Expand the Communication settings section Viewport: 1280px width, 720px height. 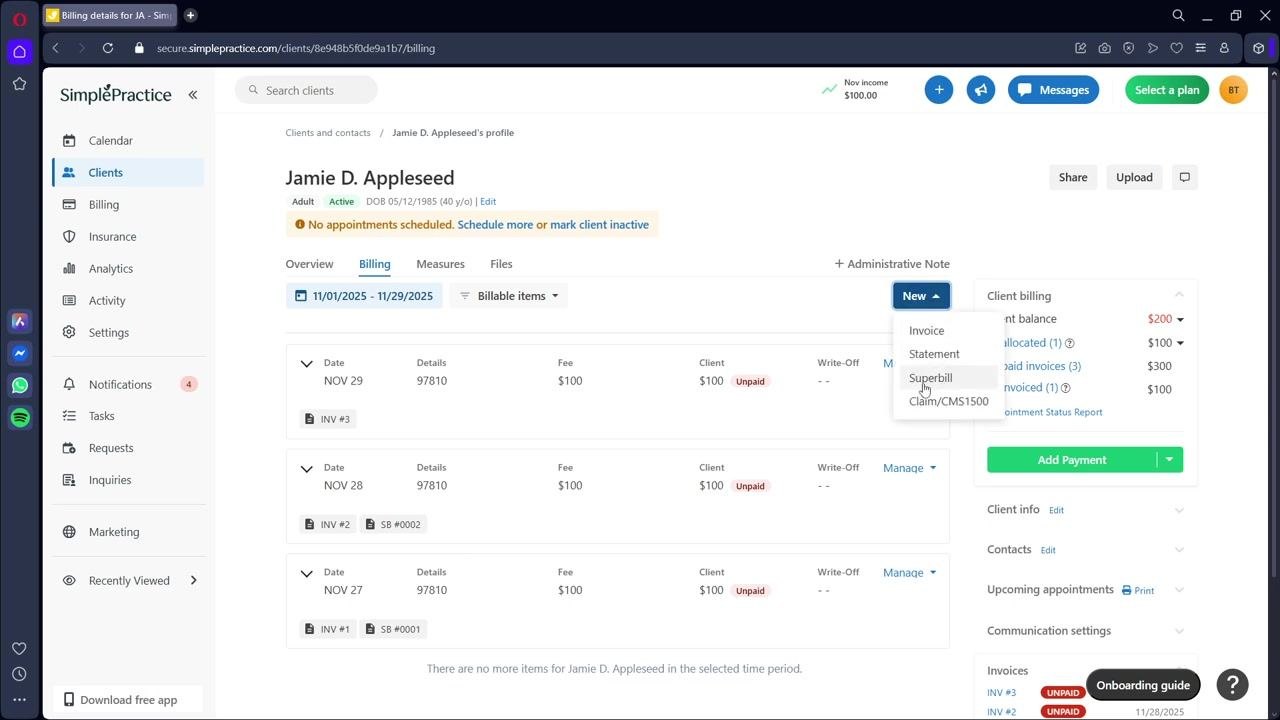click(1179, 631)
